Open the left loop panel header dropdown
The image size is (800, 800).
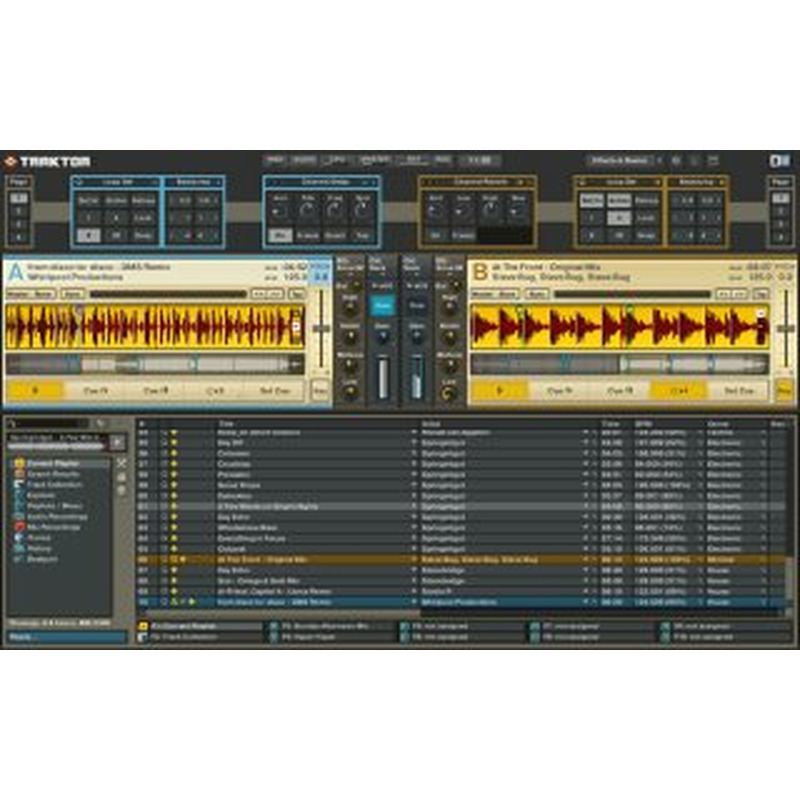point(155,182)
